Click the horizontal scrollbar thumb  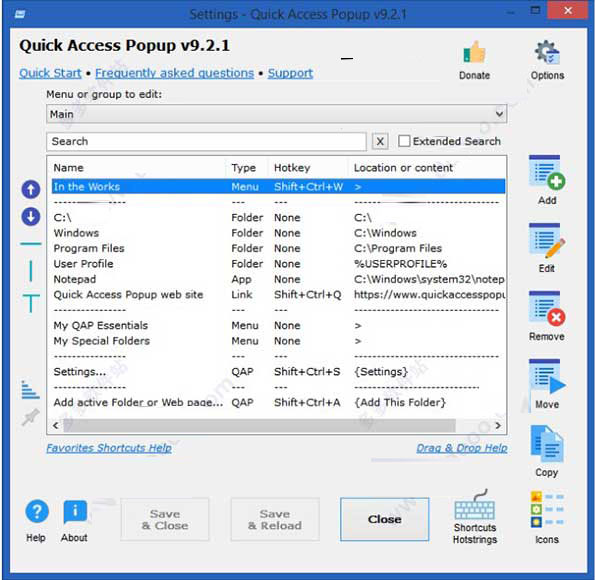259,426
